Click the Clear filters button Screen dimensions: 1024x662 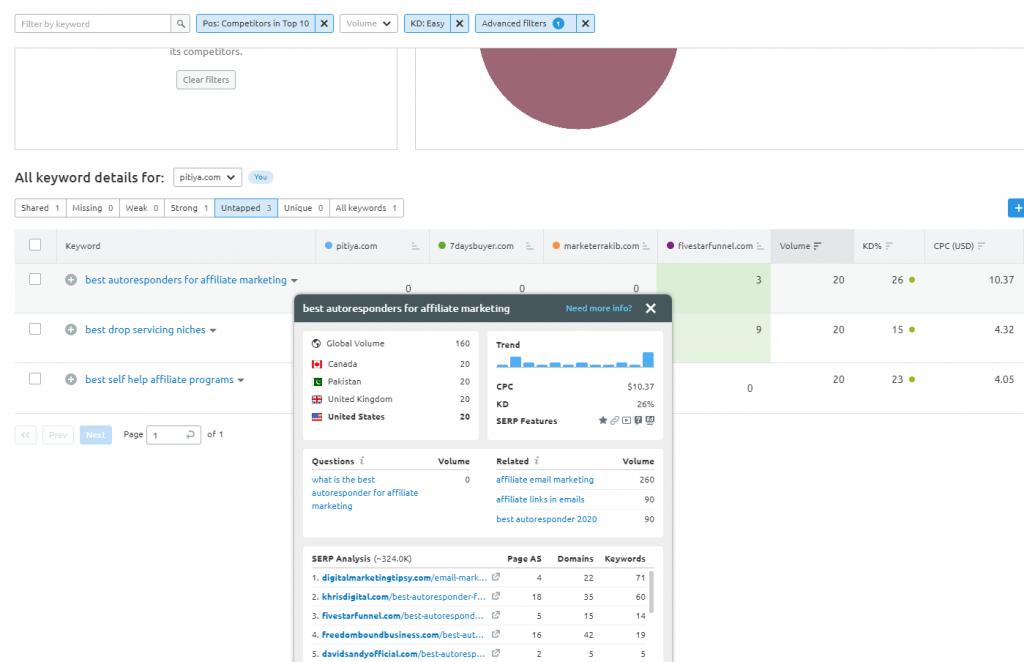[x=206, y=80]
